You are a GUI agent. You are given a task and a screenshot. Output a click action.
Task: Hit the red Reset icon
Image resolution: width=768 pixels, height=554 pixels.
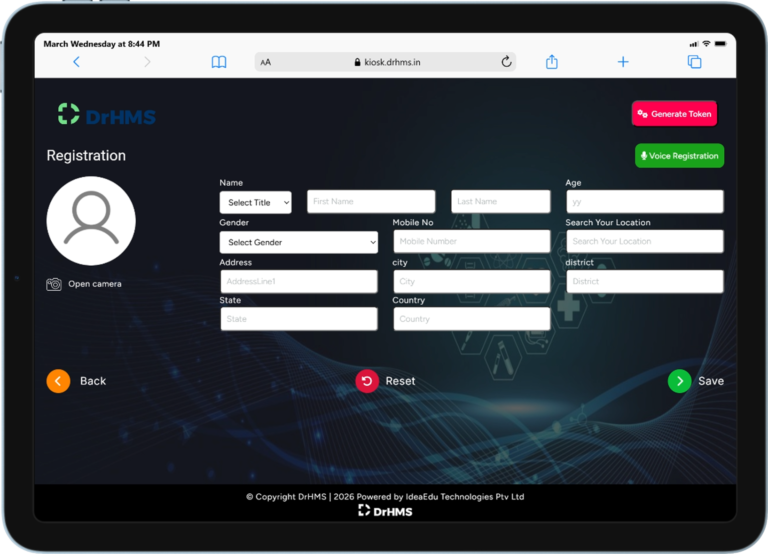(367, 381)
